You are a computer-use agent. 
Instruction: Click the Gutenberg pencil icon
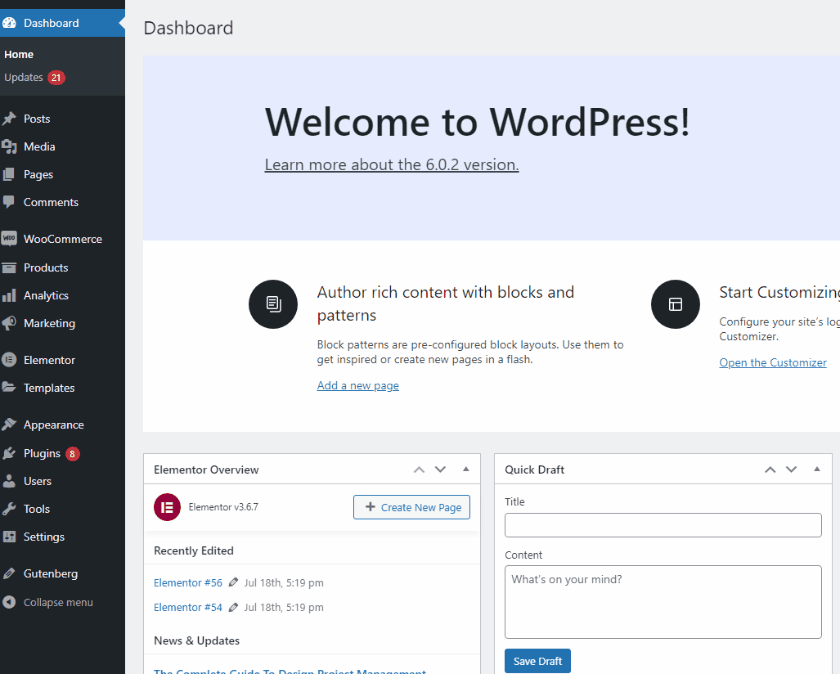tap(9, 573)
